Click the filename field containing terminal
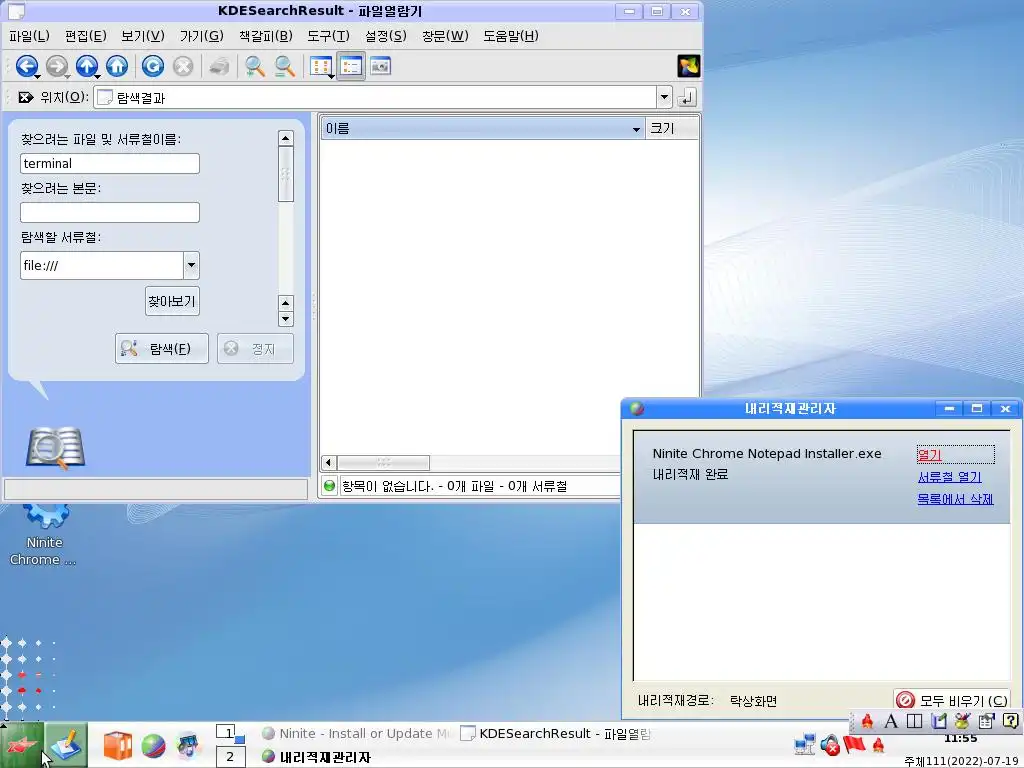 [110, 163]
